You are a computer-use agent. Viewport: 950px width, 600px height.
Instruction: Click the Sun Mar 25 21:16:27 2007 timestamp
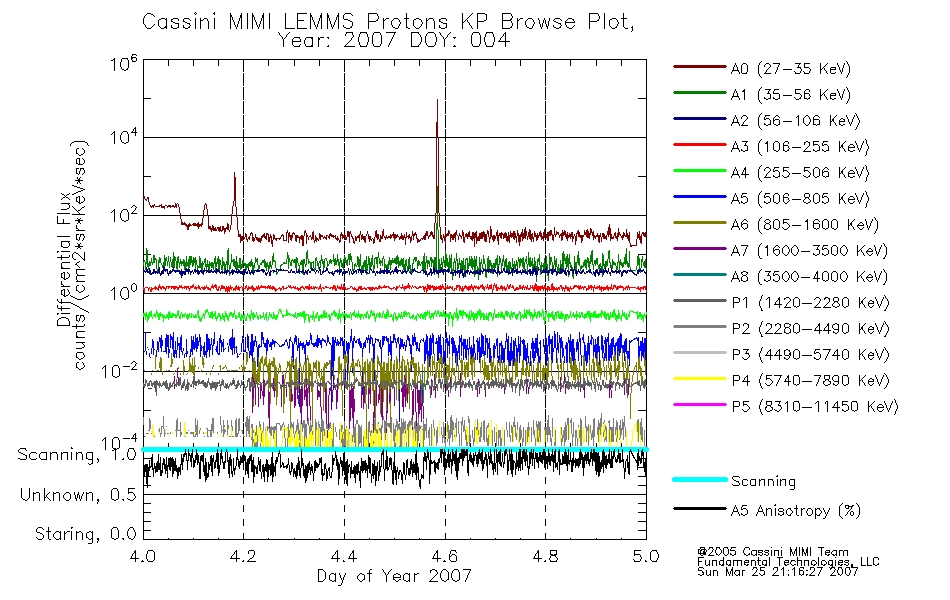(x=778, y=572)
